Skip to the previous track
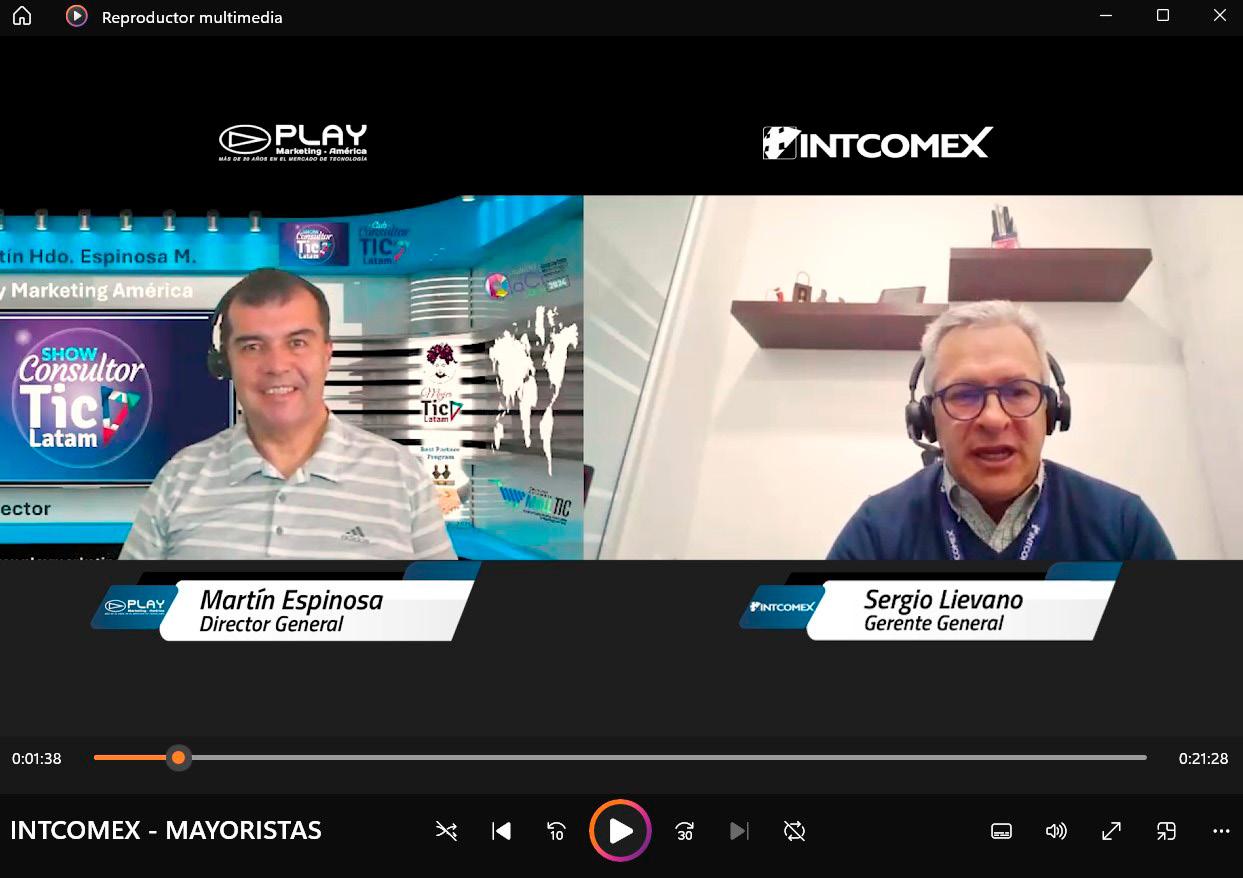The image size is (1243, 878). pyautogui.click(x=502, y=831)
